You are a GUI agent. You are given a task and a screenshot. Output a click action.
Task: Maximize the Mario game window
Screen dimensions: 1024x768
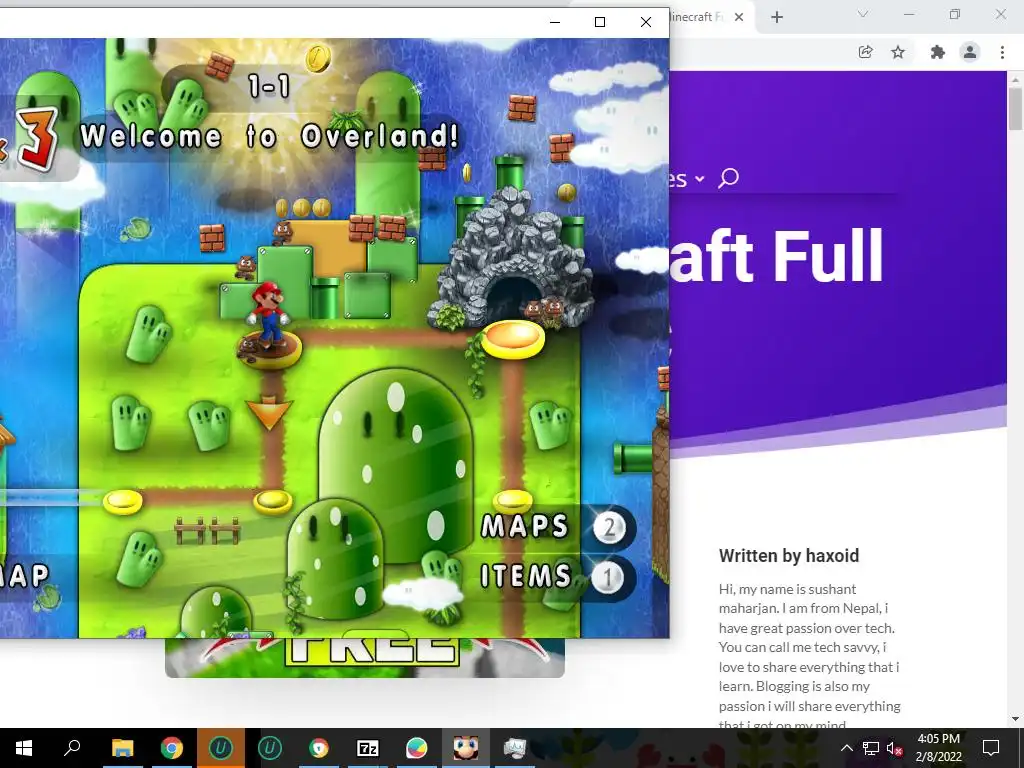600,22
